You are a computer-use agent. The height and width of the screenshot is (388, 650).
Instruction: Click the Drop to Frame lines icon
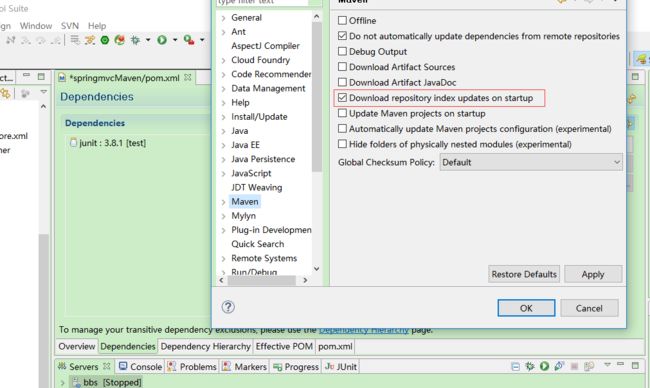tap(75, 40)
